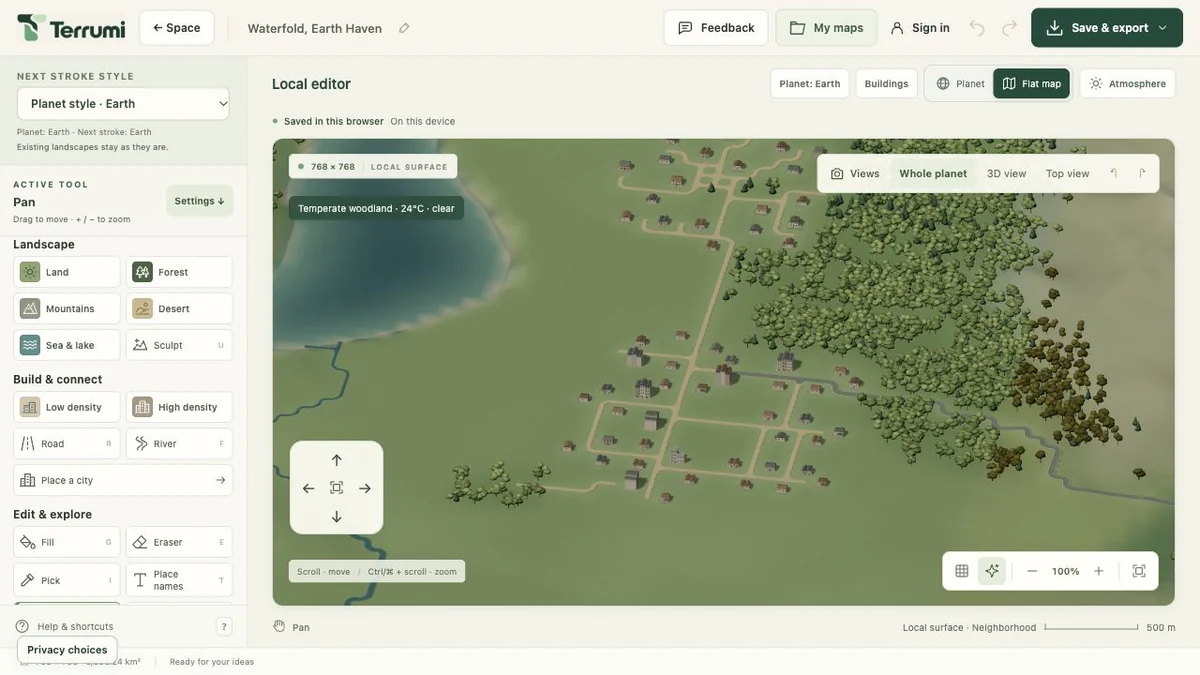Open the Terrumi home logo
The width and height of the screenshot is (1200, 675).
click(x=71, y=28)
